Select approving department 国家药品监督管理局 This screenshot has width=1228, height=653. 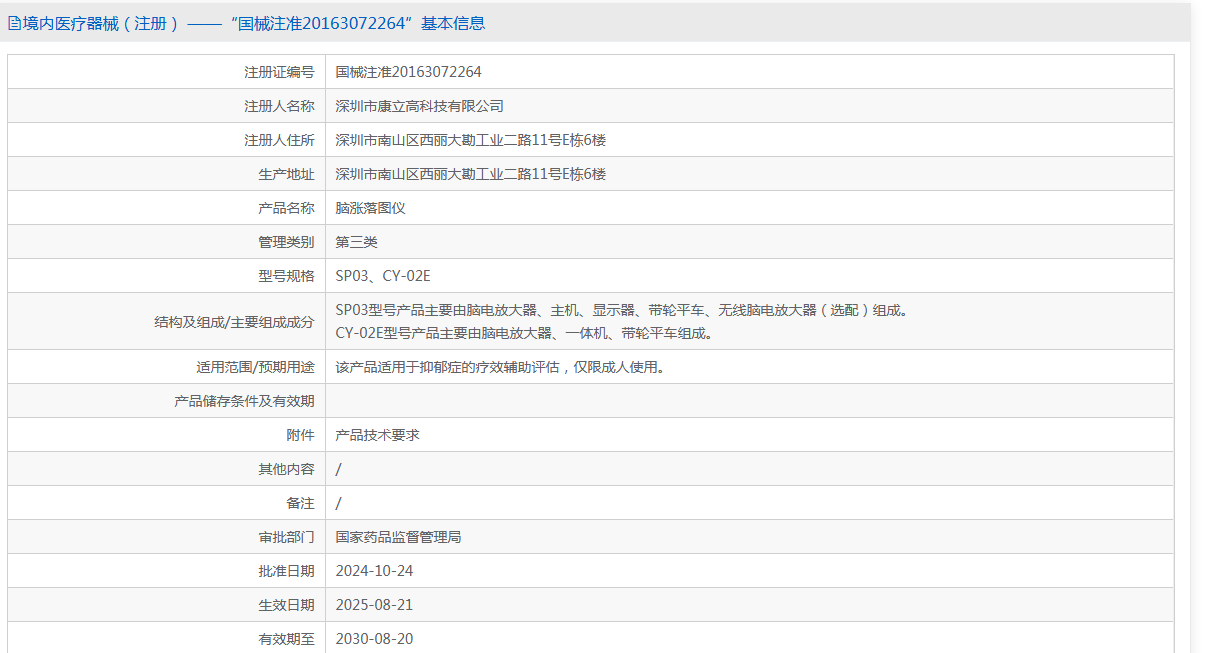pos(398,537)
